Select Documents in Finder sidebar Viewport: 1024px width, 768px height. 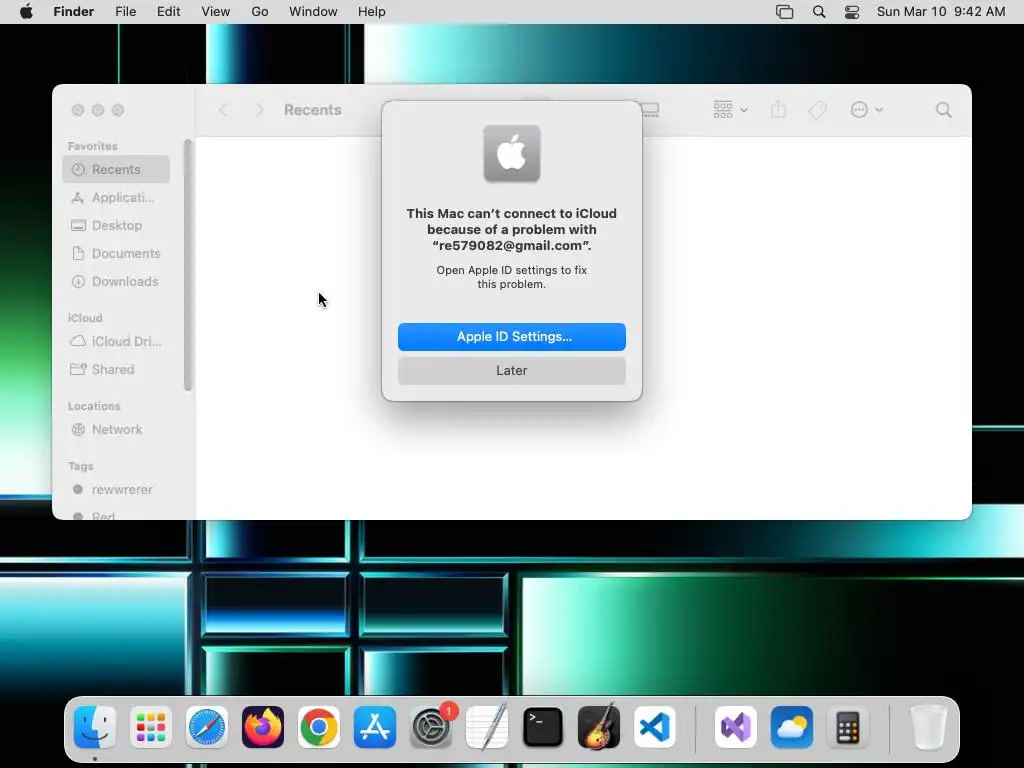coord(116,254)
